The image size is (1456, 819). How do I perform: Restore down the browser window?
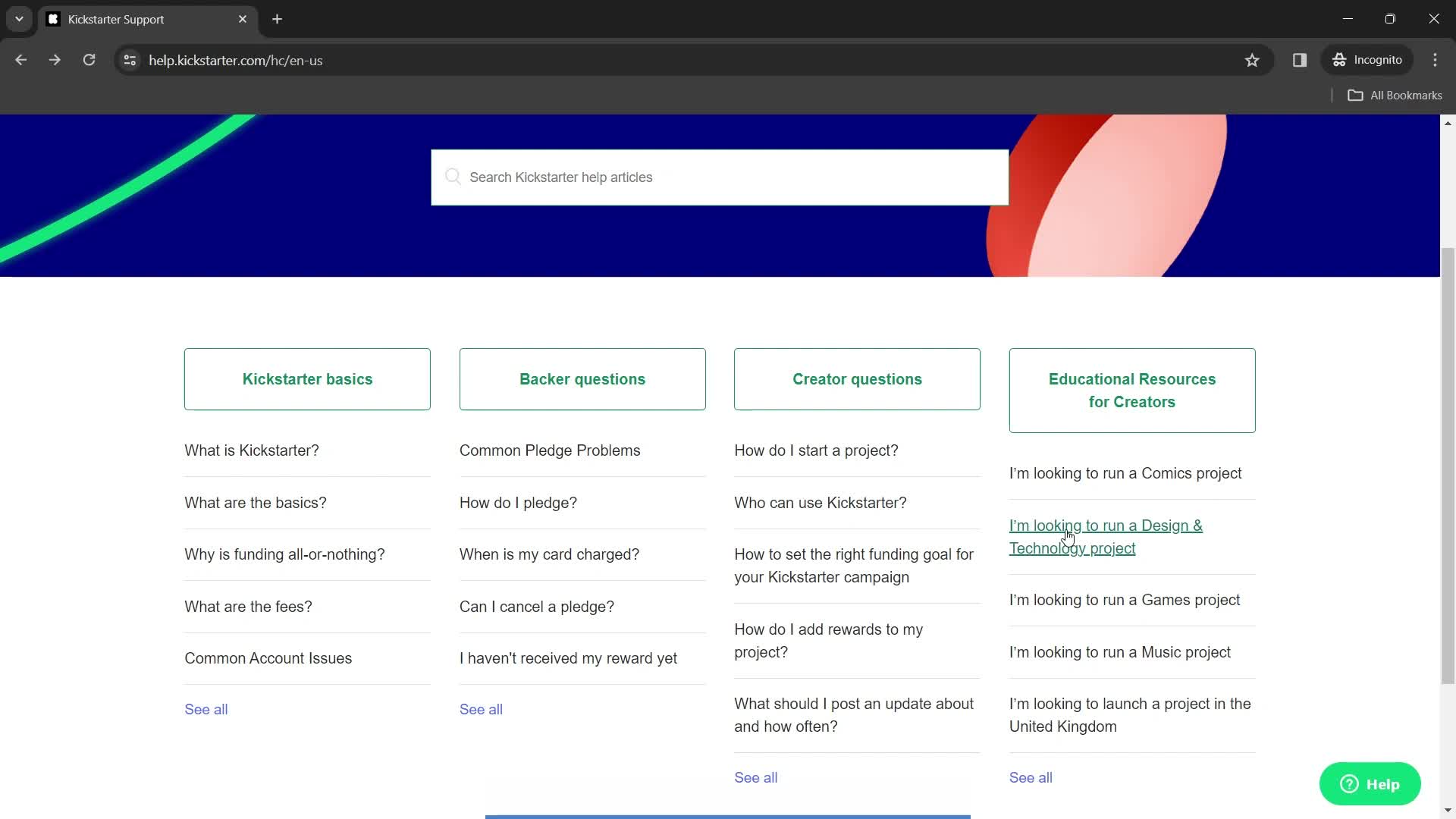tap(1390, 19)
